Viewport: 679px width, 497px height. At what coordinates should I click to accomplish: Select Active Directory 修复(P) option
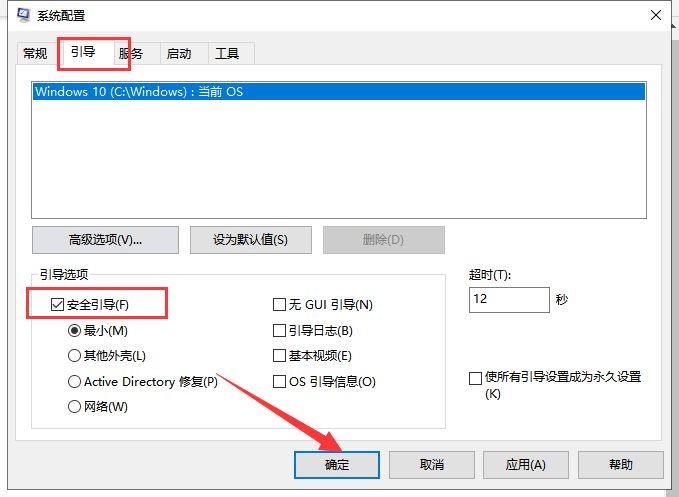(74, 381)
